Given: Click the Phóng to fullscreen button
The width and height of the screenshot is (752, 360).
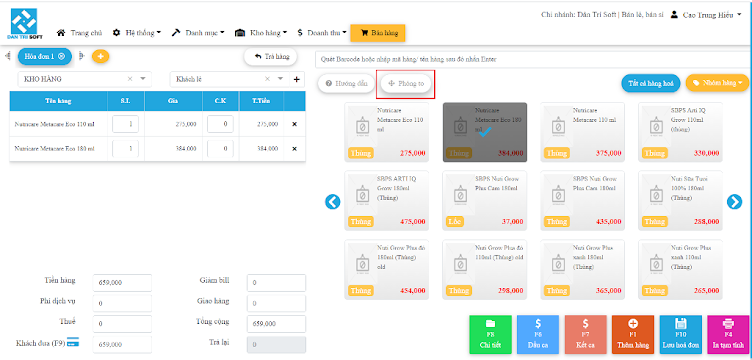Looking at the screenshot, I should coord(406,83).
